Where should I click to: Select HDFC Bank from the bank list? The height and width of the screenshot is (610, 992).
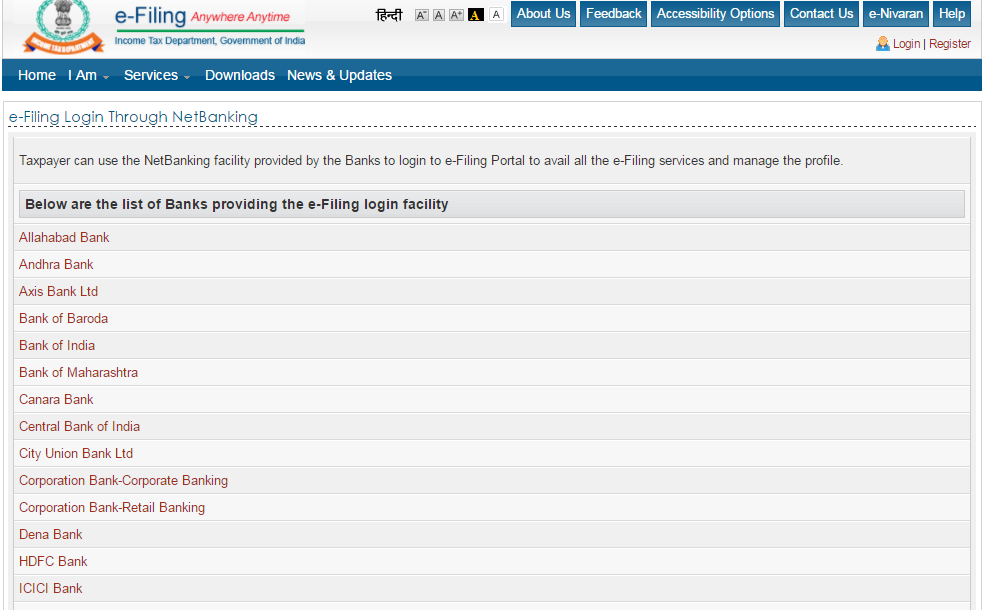(53, 561)
